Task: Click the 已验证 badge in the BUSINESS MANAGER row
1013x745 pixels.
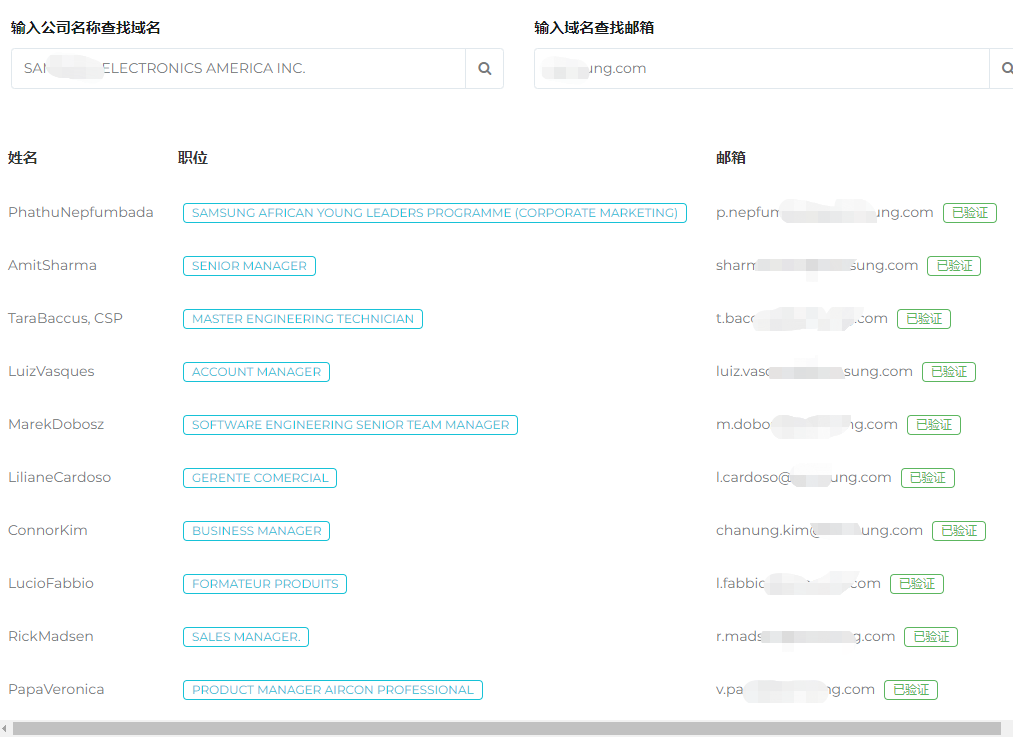Action: (958, 531)
